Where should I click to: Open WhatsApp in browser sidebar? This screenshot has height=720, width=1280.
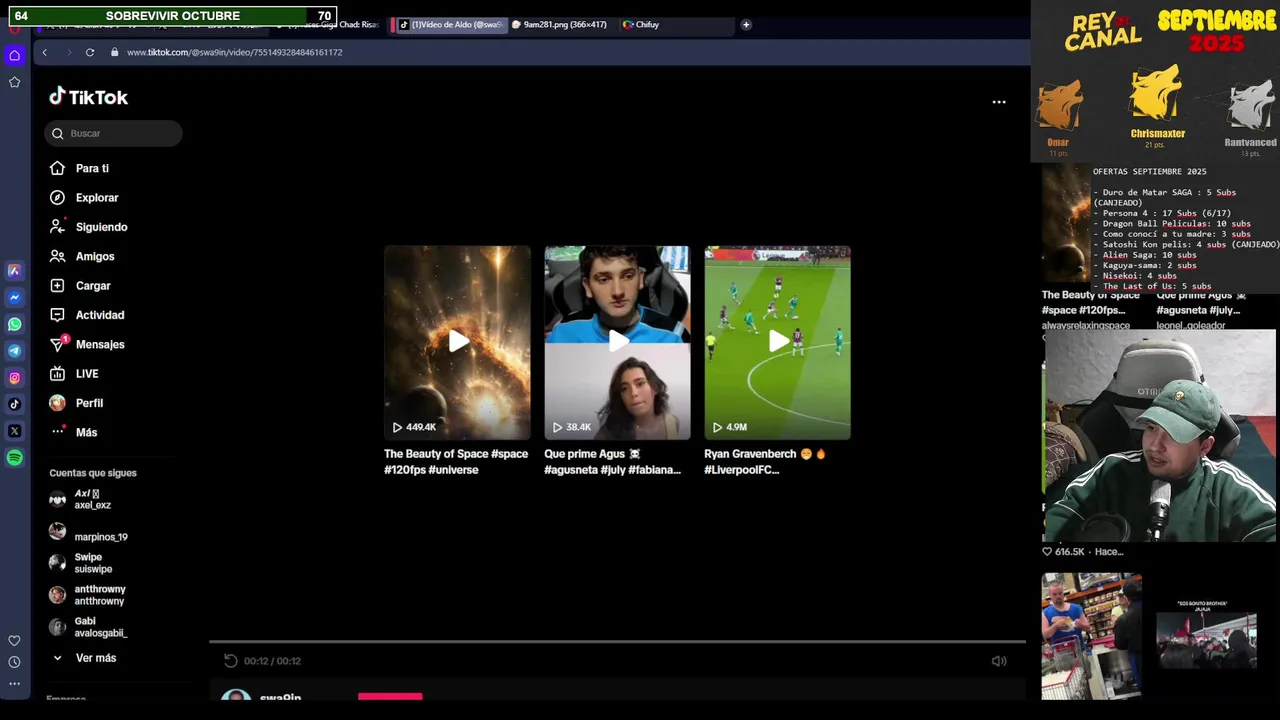click(14, 324)
